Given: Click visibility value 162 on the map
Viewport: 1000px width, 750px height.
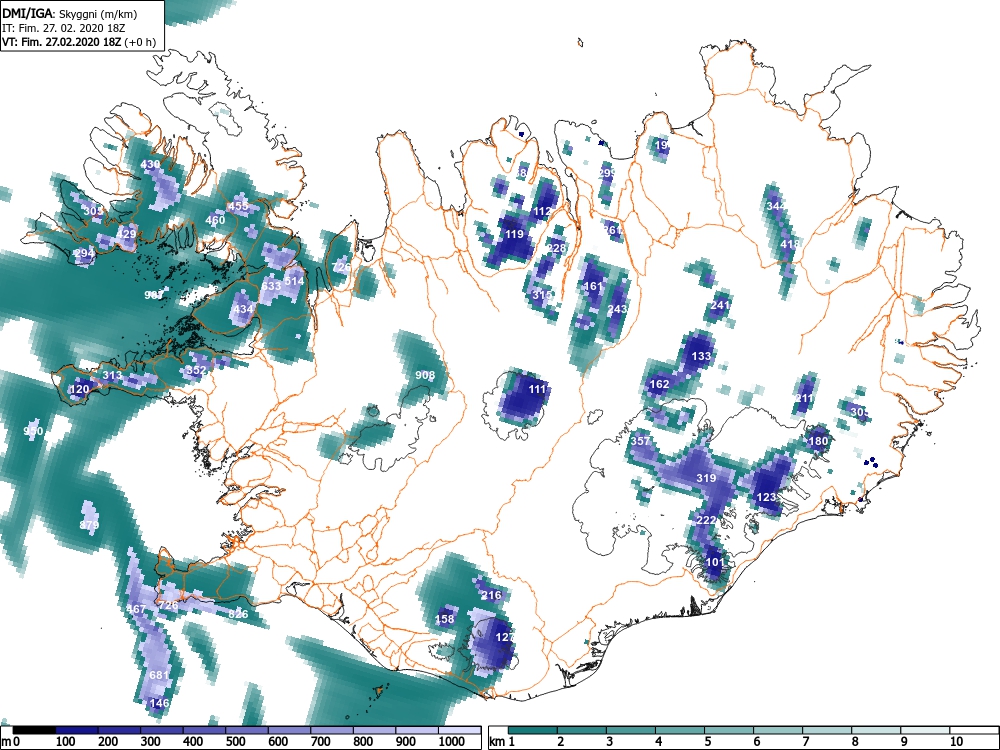Looking at the screenshot, I should point(659,384).
